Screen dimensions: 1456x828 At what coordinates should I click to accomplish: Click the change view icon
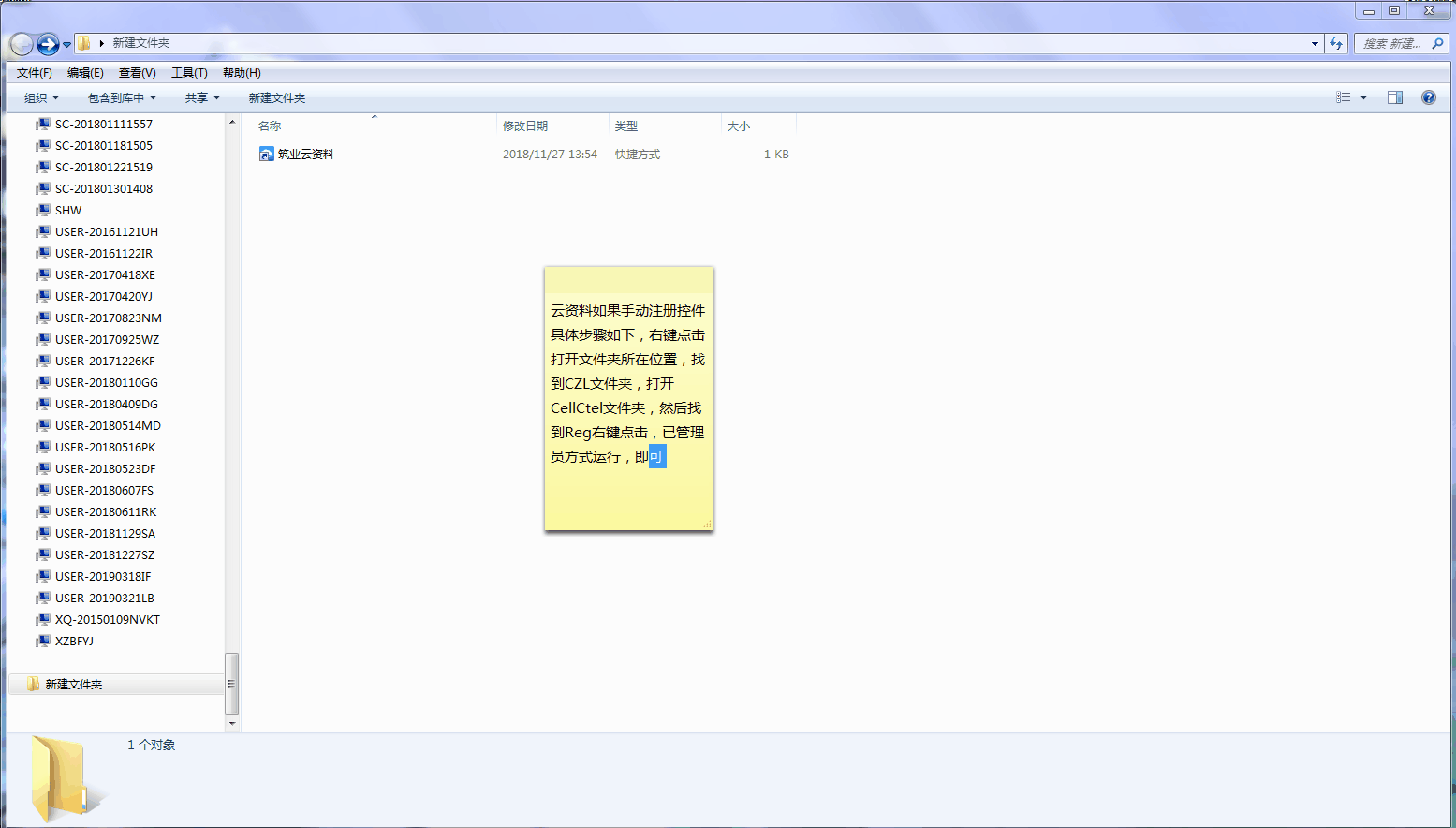(x=1344, y=97)
